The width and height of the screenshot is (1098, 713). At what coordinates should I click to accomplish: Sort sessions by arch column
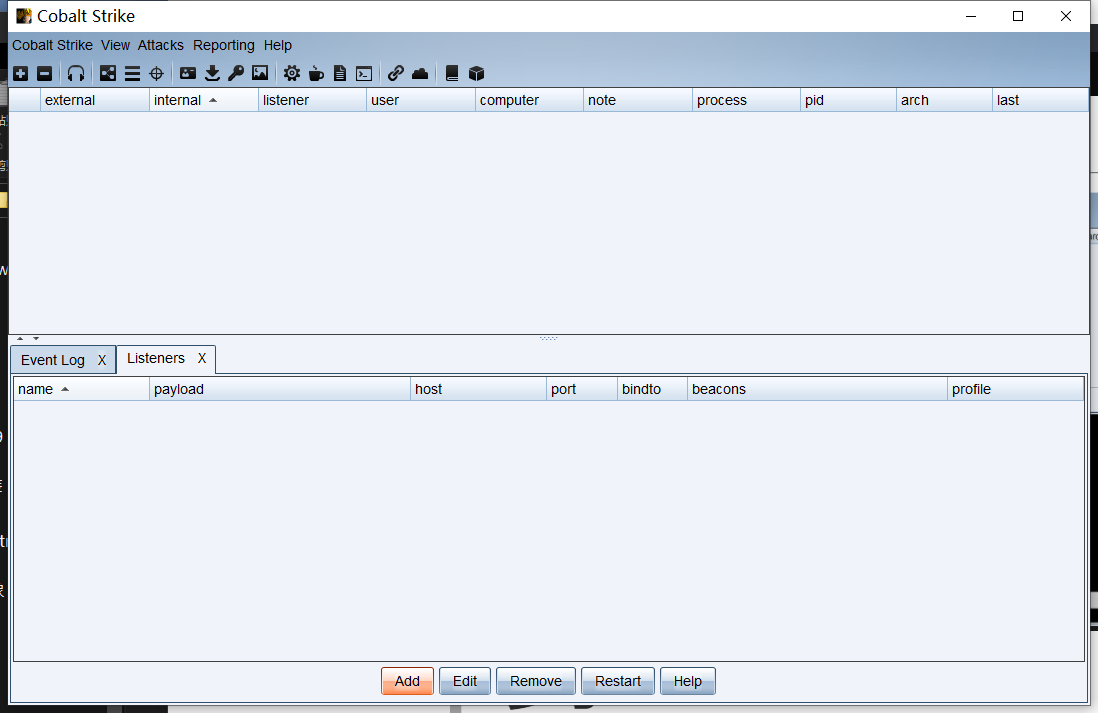(945, 100)
